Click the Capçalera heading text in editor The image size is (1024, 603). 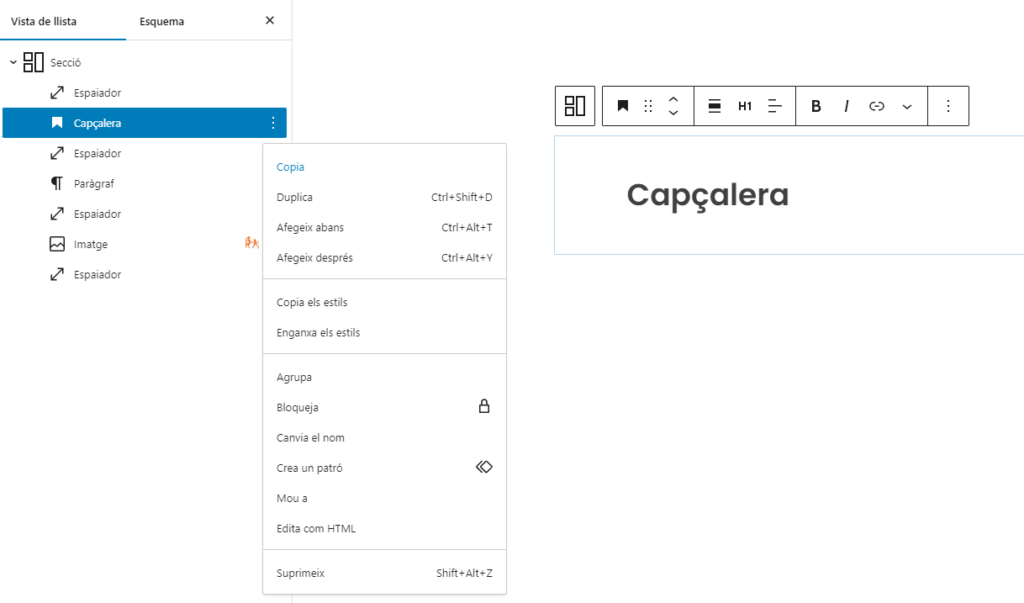tap(707, 196)
